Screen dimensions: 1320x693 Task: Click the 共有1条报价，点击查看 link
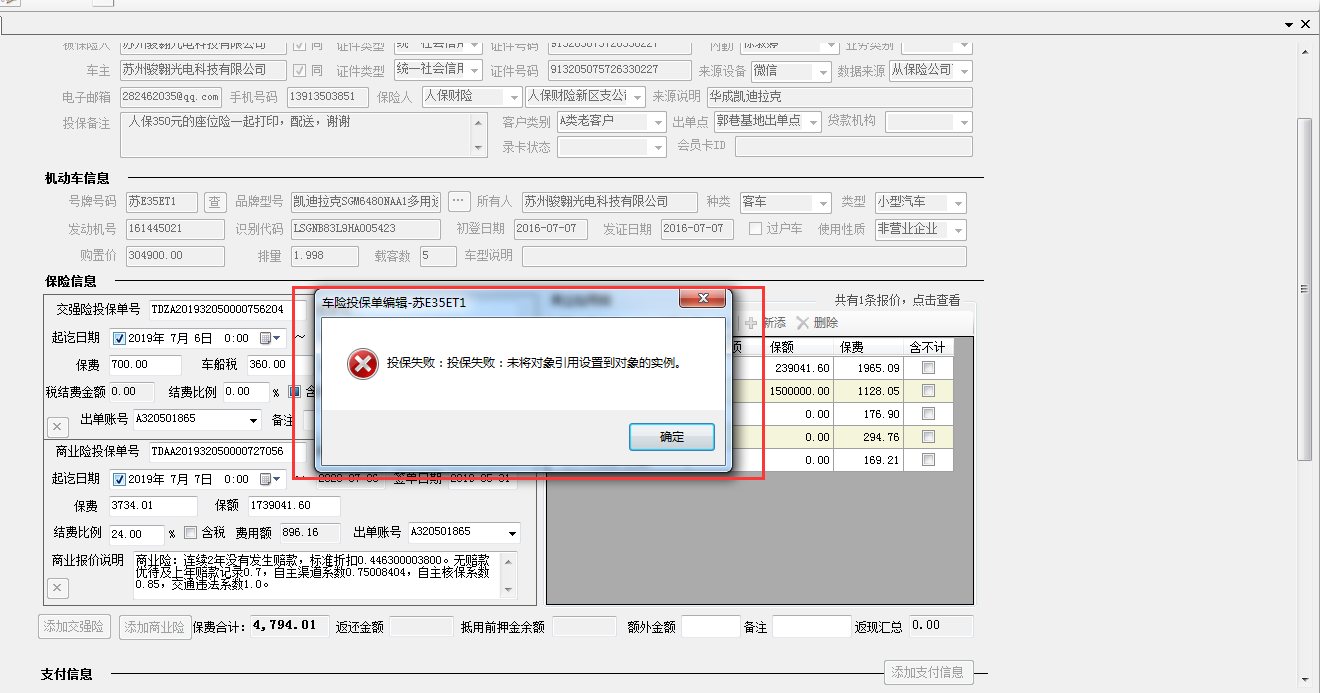tap(897, 300)
